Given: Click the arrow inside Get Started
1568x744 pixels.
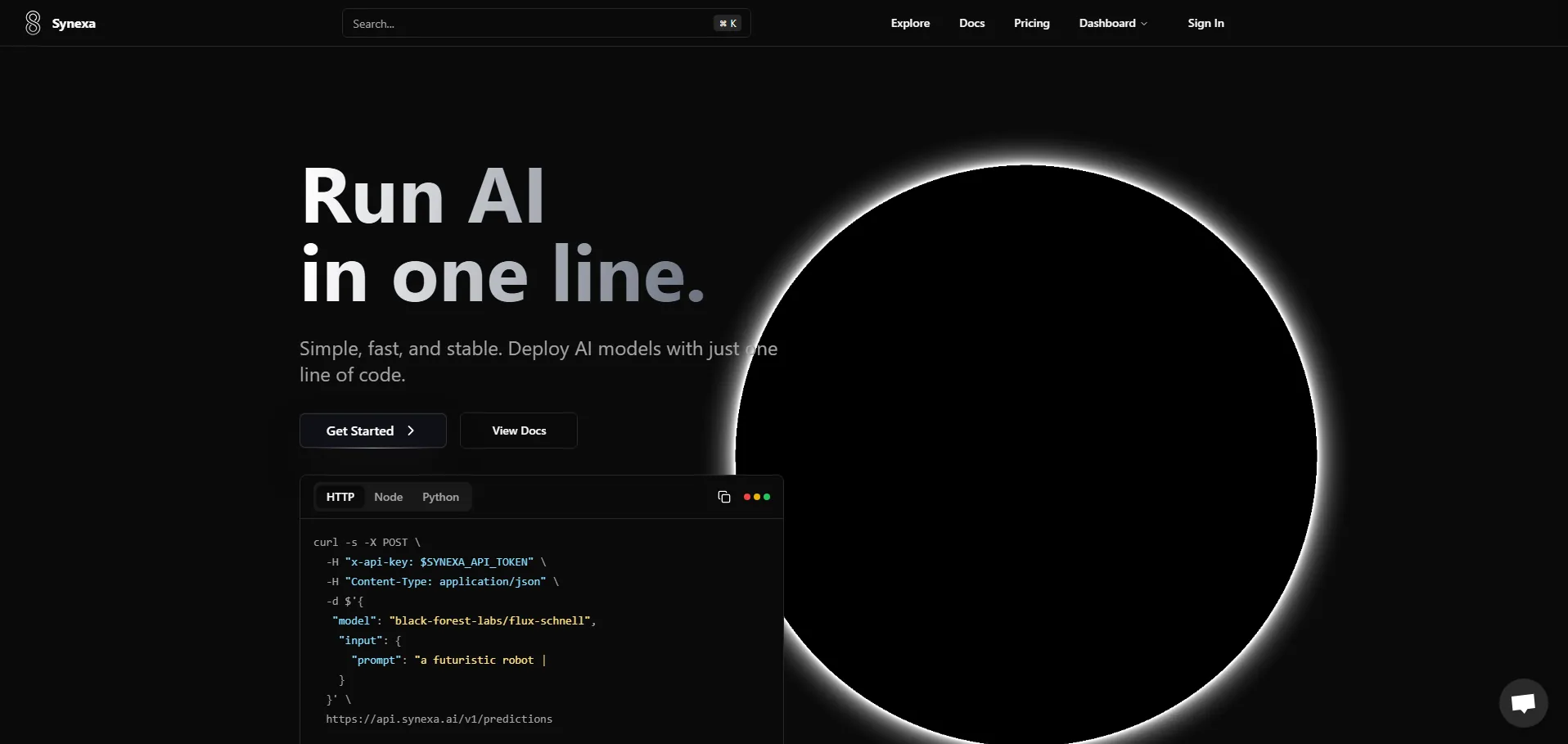Looking at the screenshot, I should tap(411, 431).
